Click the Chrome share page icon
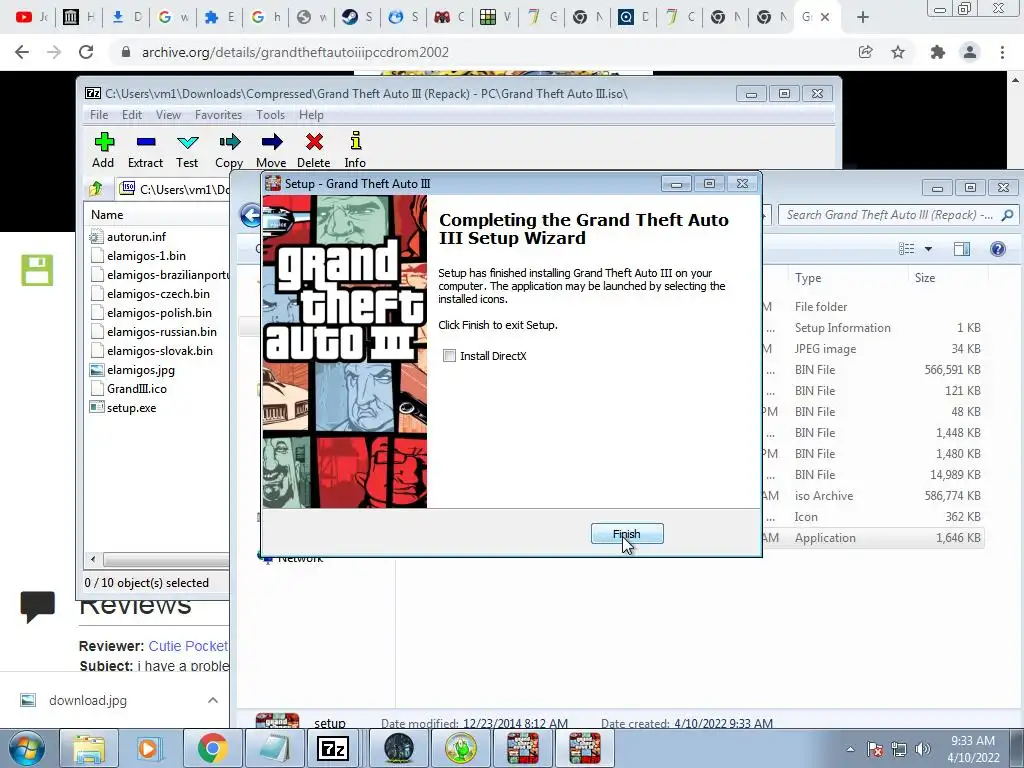The height and width of the screenshot is (768, 1024). pyautogui.click(x=866, y=52)
